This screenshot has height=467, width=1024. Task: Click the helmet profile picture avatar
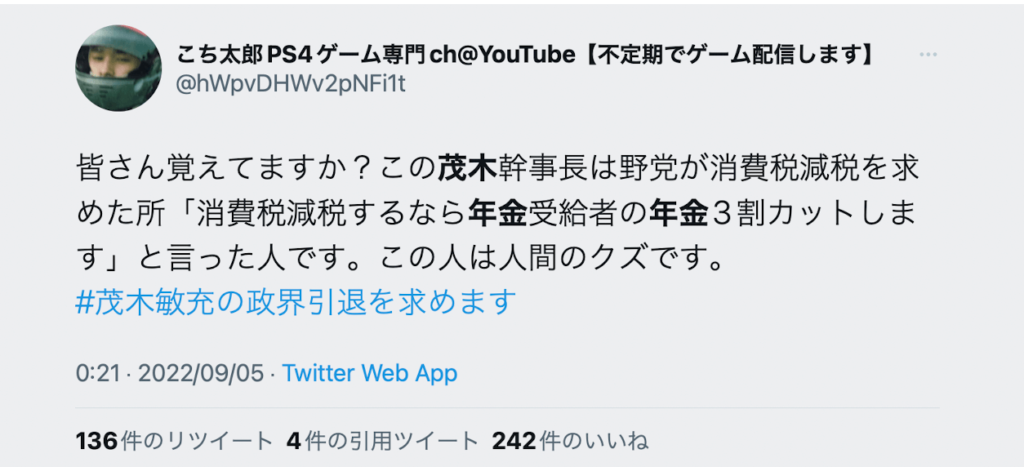point(118,68)
